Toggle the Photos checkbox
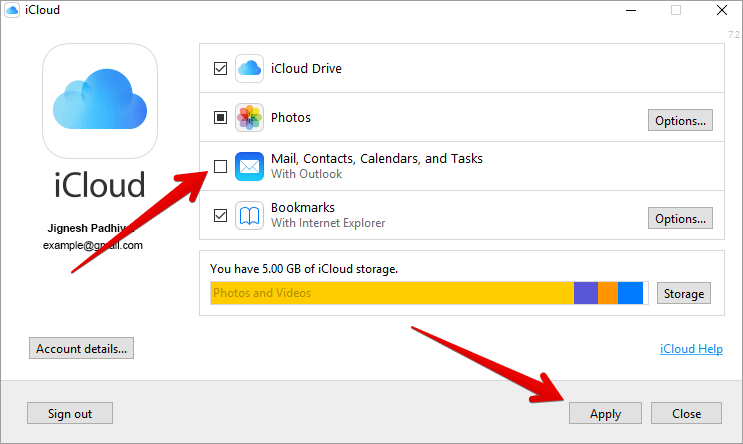743x444 pixels. click(x=220, y=118)
